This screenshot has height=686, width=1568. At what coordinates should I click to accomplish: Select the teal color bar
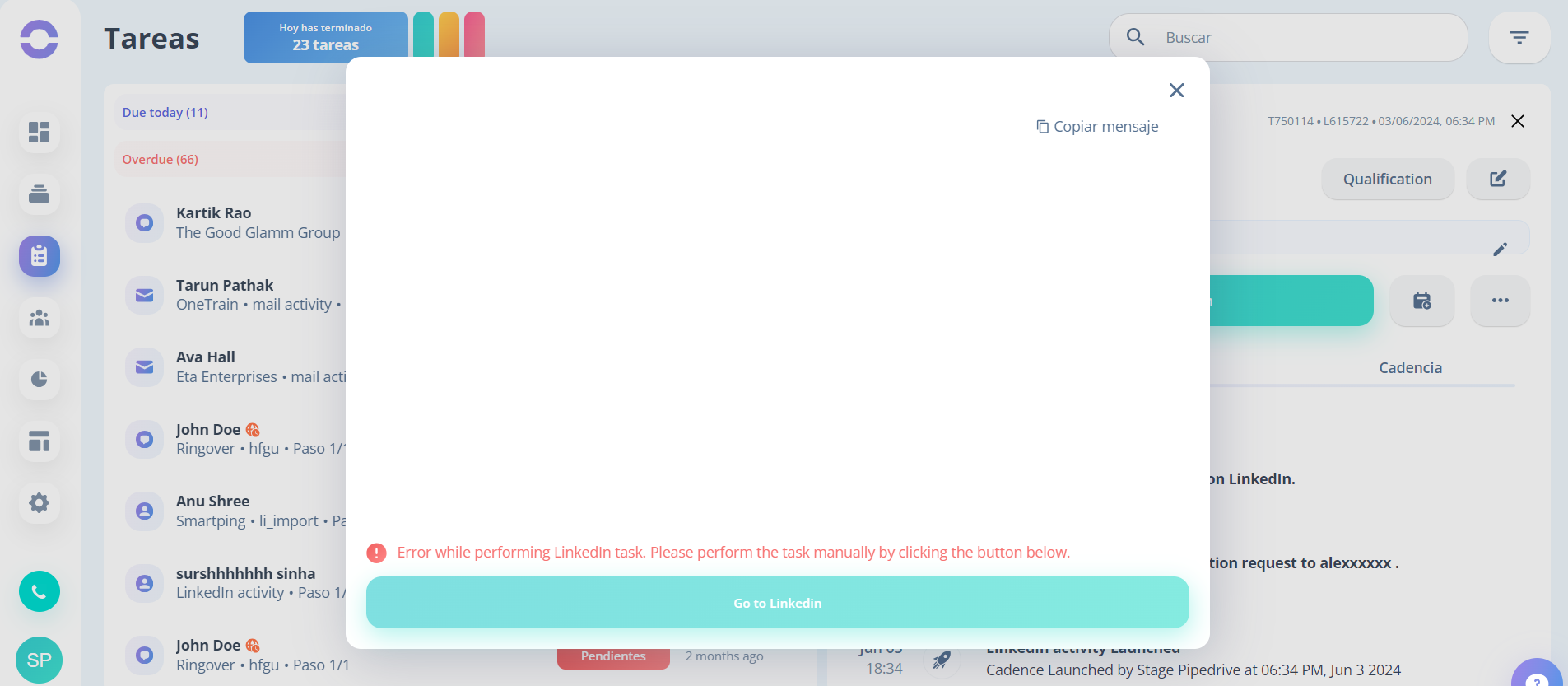coord(423,35)
